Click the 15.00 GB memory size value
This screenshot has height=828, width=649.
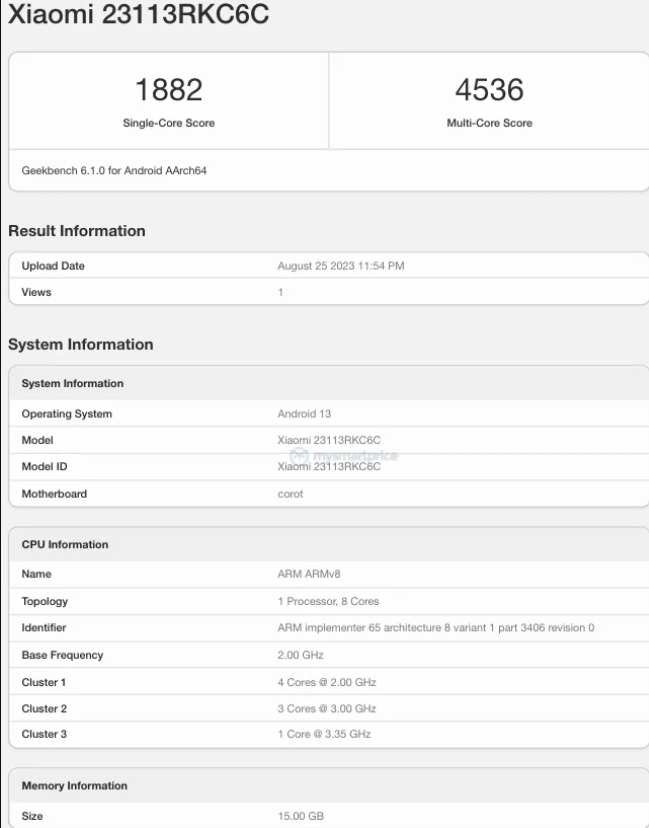pyautogui.click(x=300, y=817)
